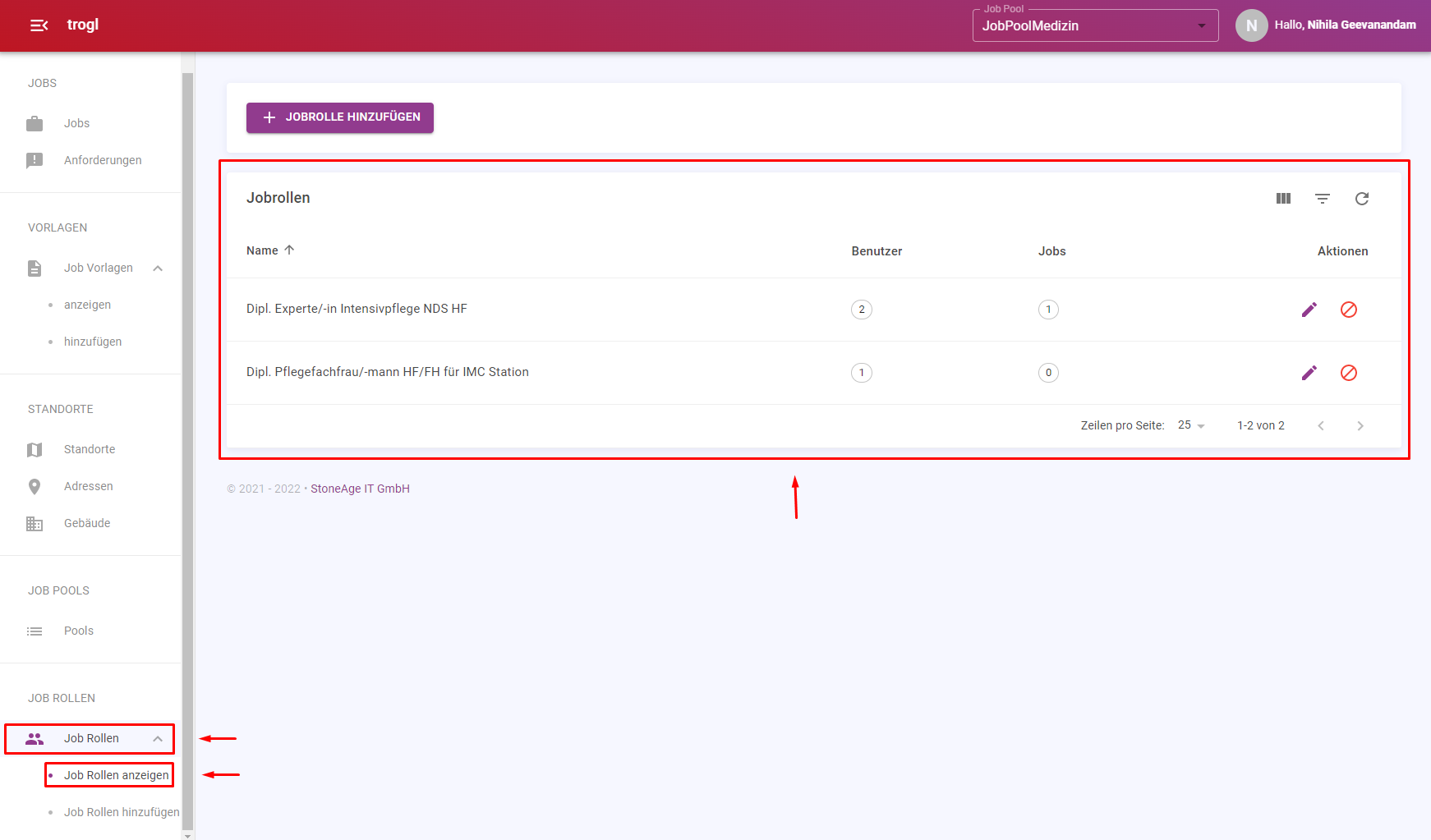The width and height of the screenshot is (1431, 840).
Task: Click the sidebar vertical scrollbar
Action: pos(188,450)
